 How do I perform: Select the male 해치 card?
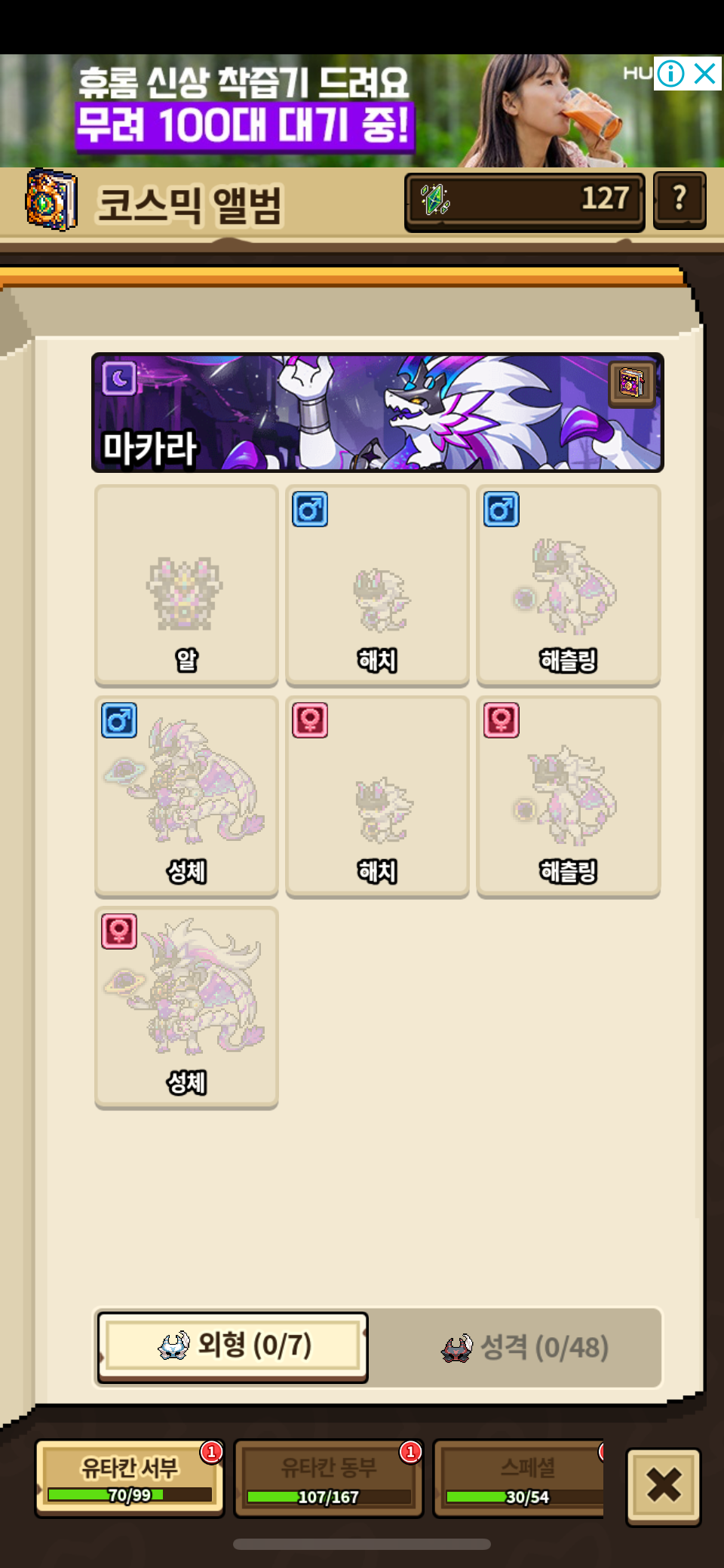[377, 585]
